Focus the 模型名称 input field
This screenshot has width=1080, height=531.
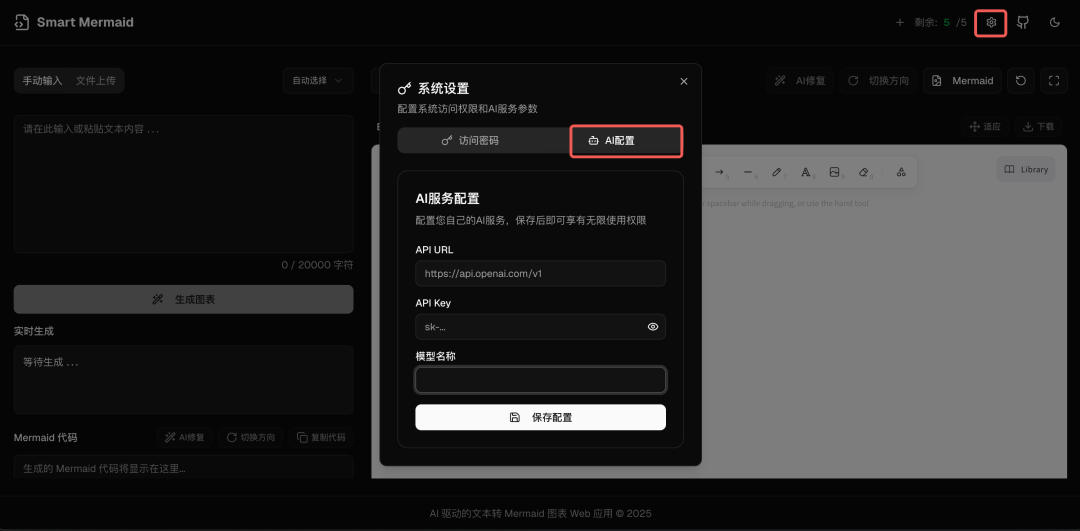point(541,380)
